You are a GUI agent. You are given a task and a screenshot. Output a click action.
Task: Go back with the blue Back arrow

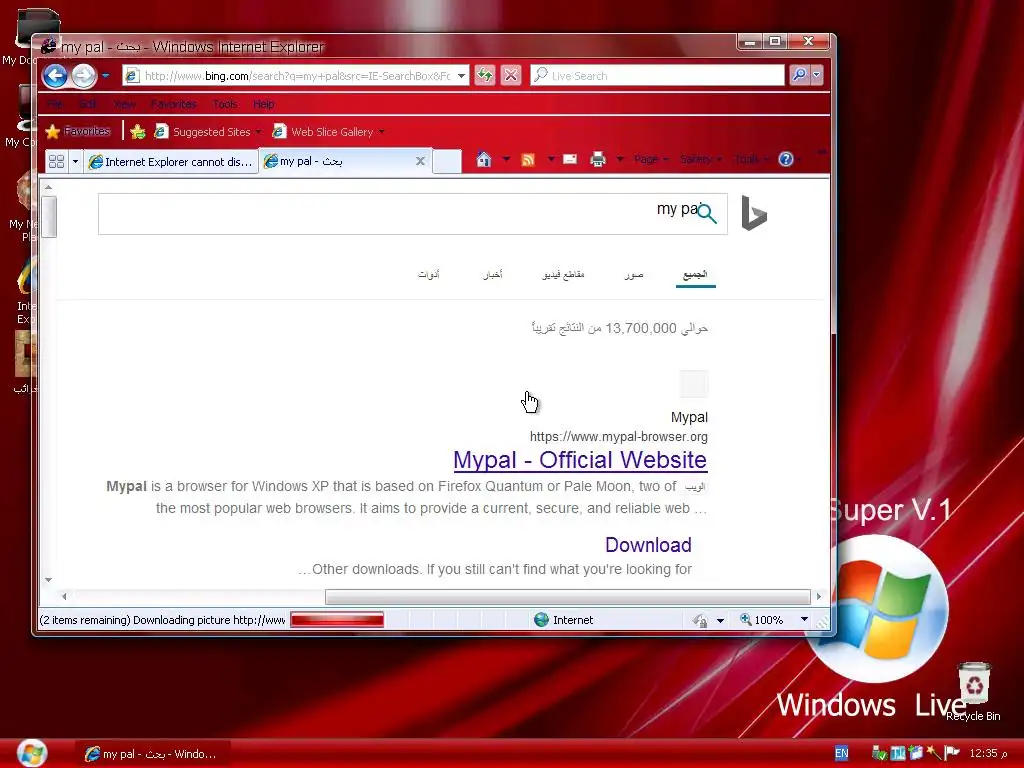click(x=55, y=76)
